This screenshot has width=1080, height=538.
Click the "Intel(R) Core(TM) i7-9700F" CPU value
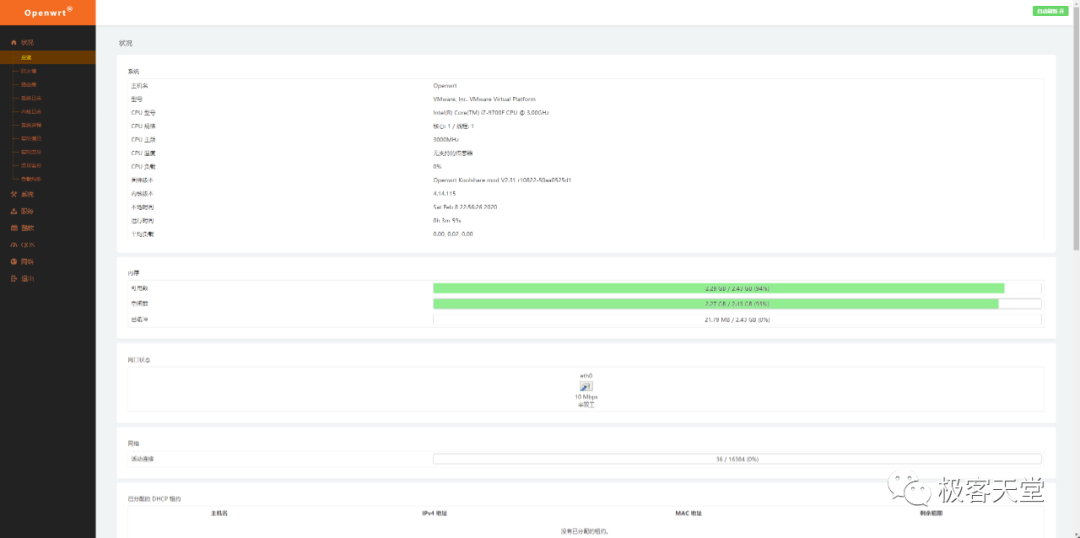491,112
